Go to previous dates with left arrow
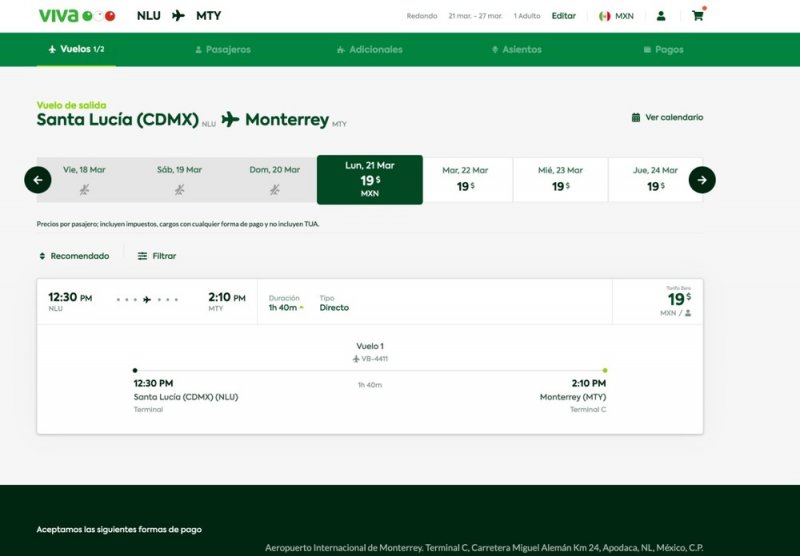 point(38,180)
